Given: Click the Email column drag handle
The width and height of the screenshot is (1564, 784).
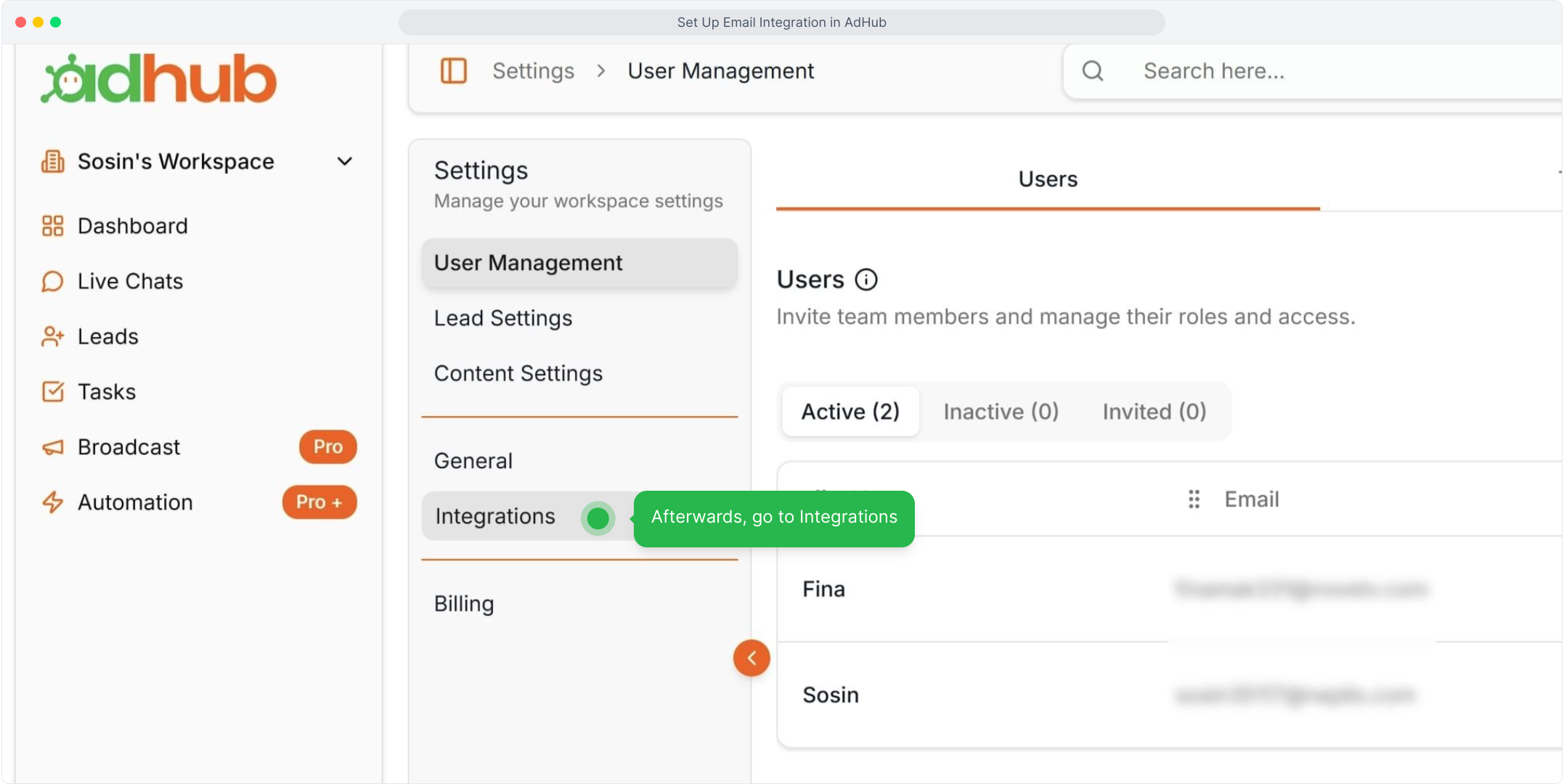Looking at the screenshot, I should pos(1194,499).
